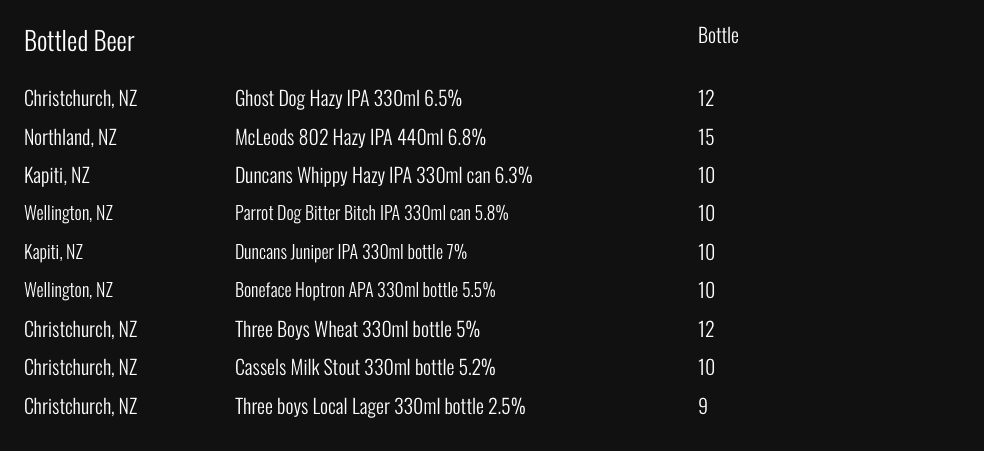The height and width of the screenshot is (451, 984).
Task: Click Three boys Local Lager entry
Action: (380, 406)
